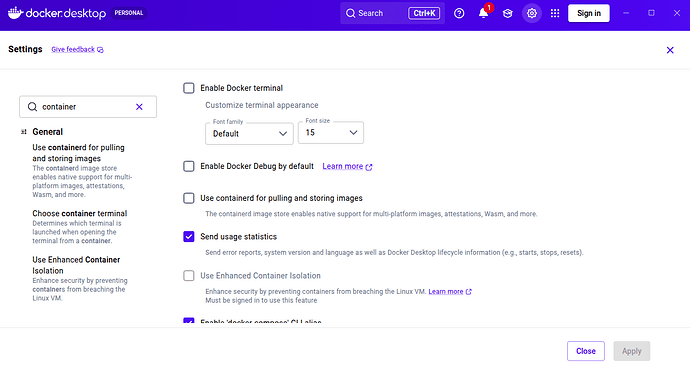Open the Learning center graduation cap icon
Screen dimensions: 690x372
(x=507, y=13)
